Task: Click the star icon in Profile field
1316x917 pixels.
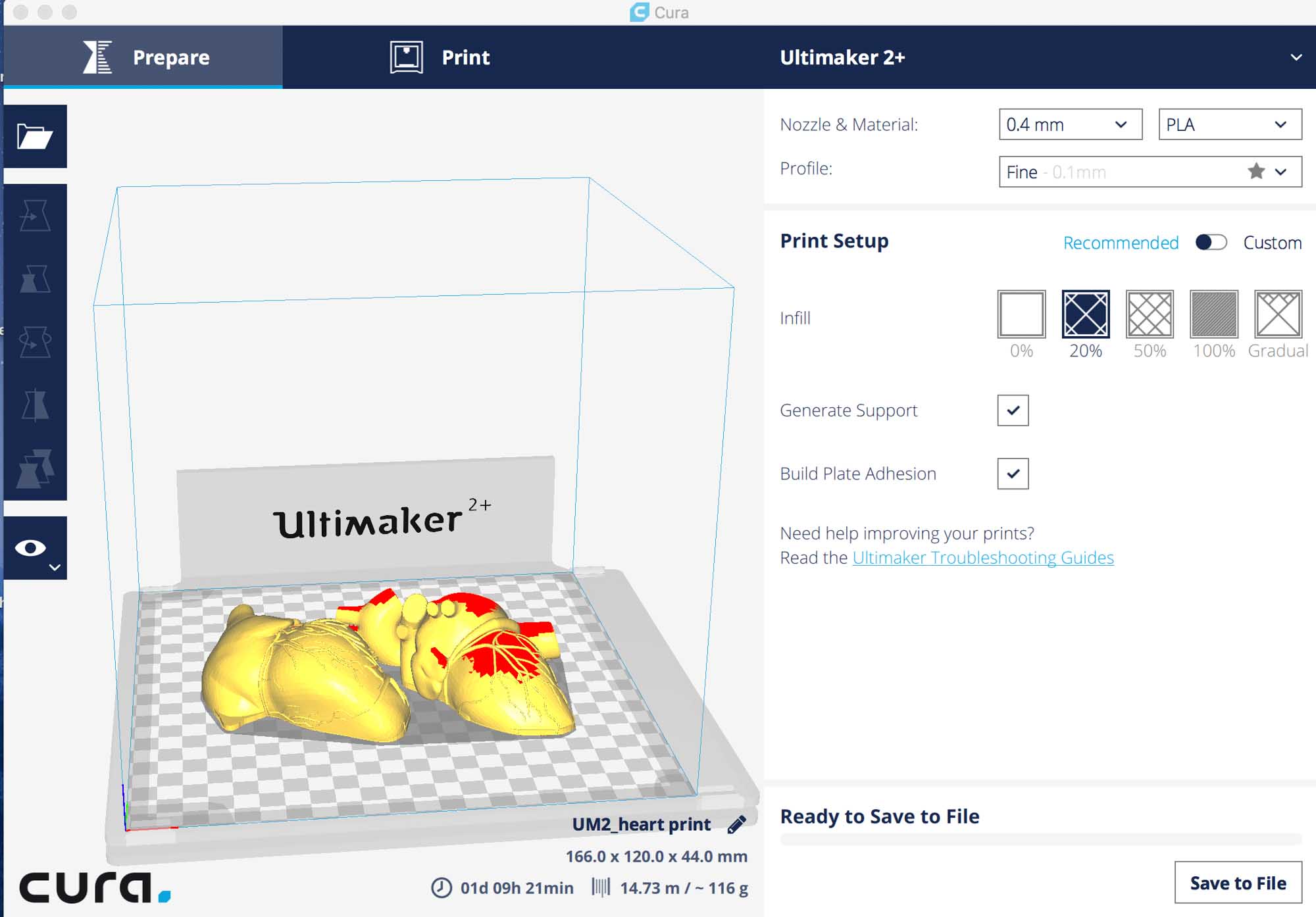Action: click(x=1256, y=172)
